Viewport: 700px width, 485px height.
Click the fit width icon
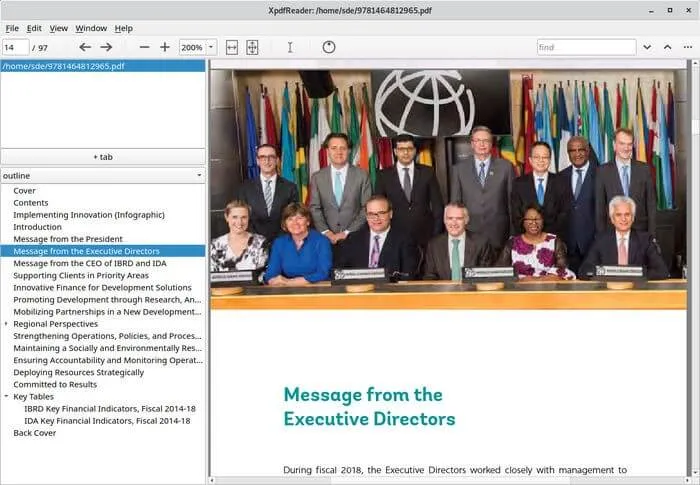232,47
